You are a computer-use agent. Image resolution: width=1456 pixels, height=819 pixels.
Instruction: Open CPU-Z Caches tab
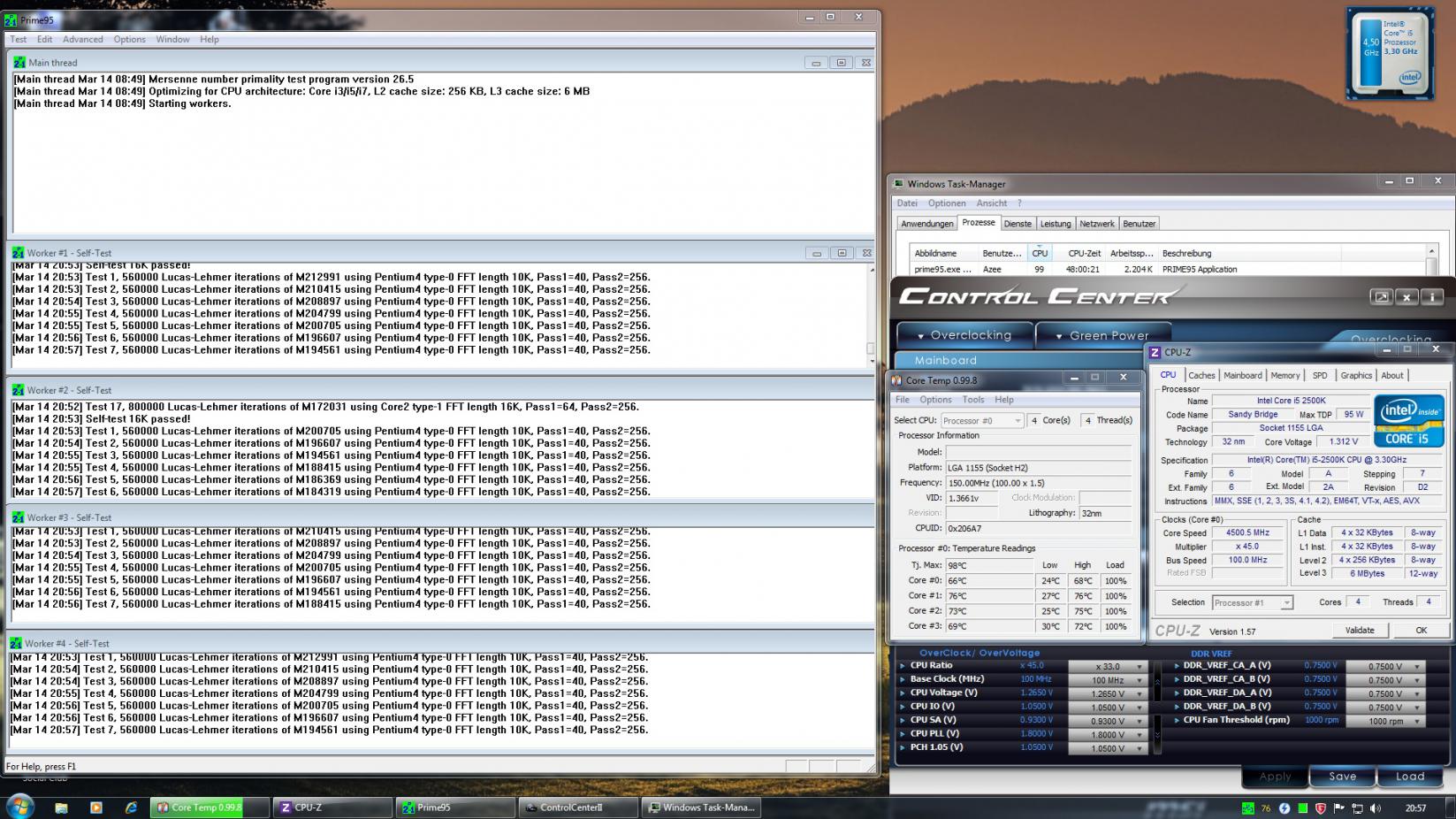point(1201,375)
